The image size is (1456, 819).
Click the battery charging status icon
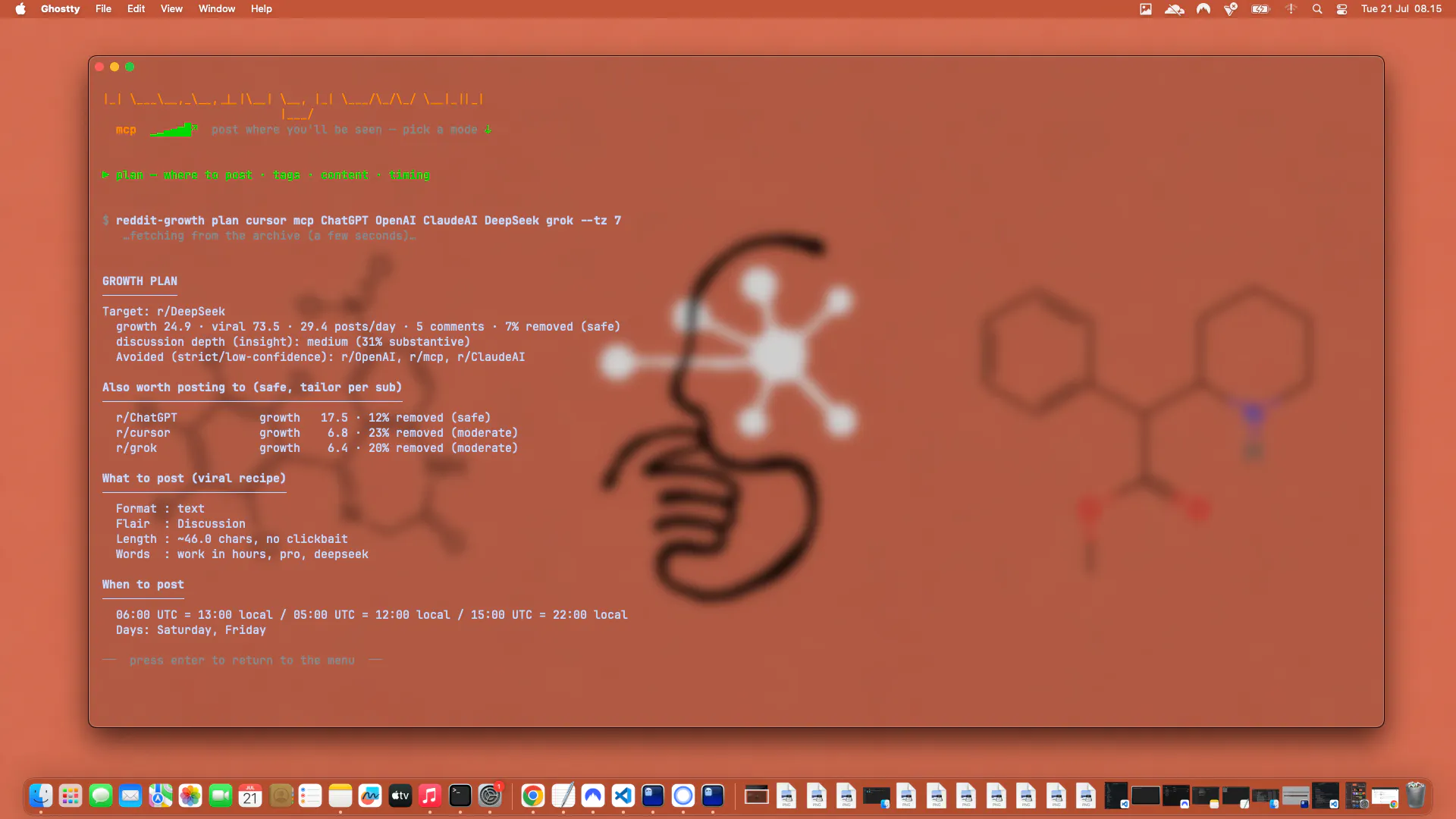1260,9
